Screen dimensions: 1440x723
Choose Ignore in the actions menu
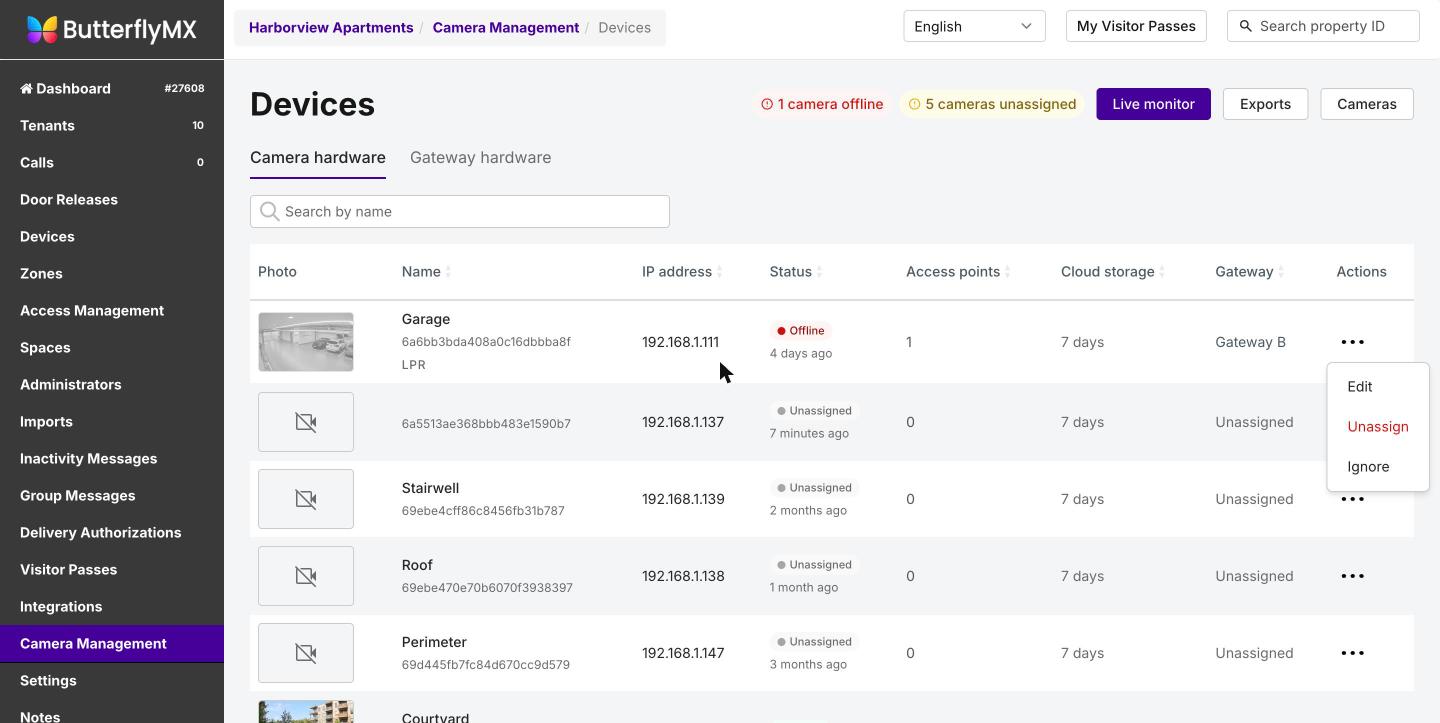click(1368, 467)
